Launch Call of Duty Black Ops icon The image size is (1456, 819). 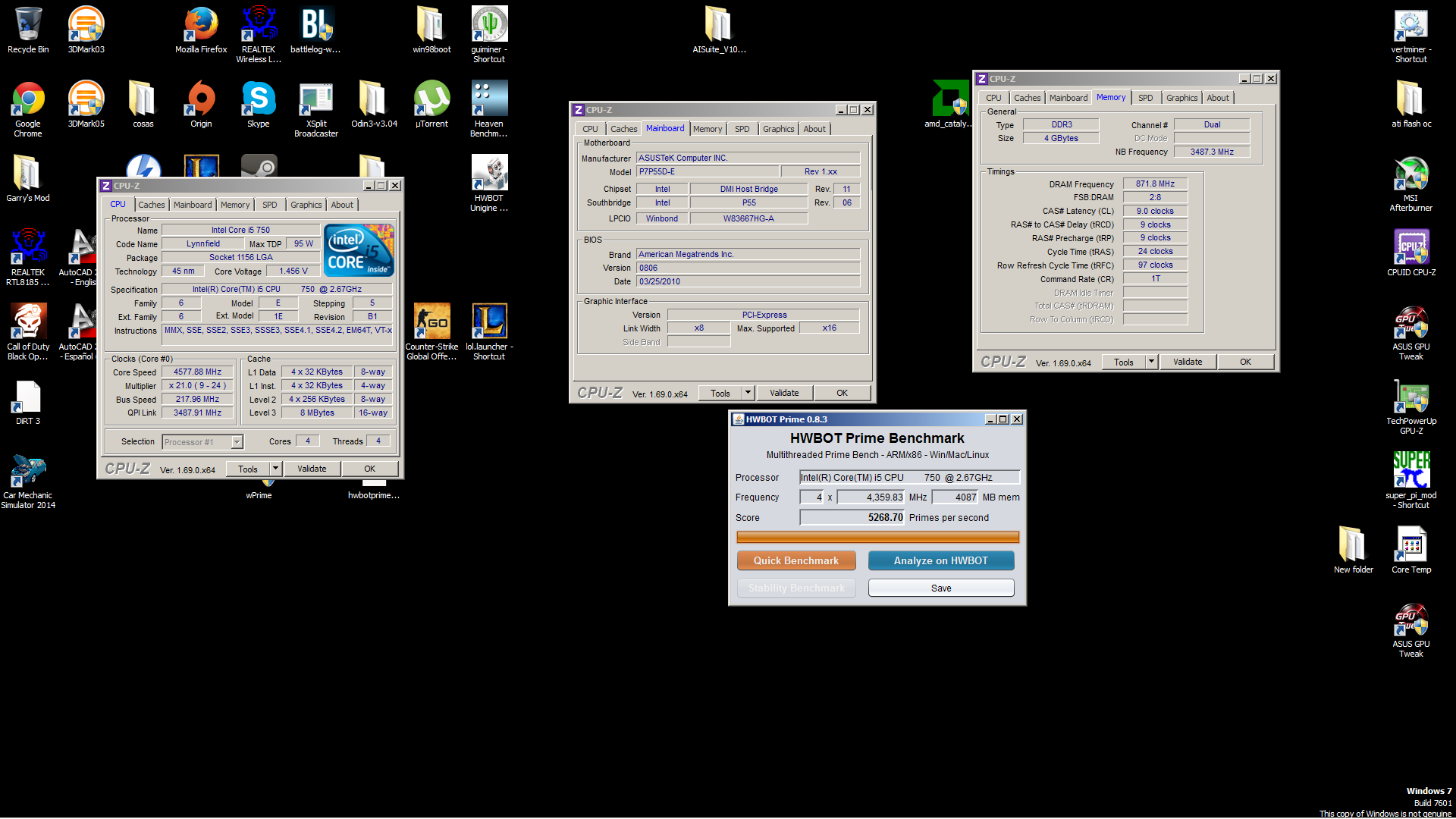click(x=28, y=331)
